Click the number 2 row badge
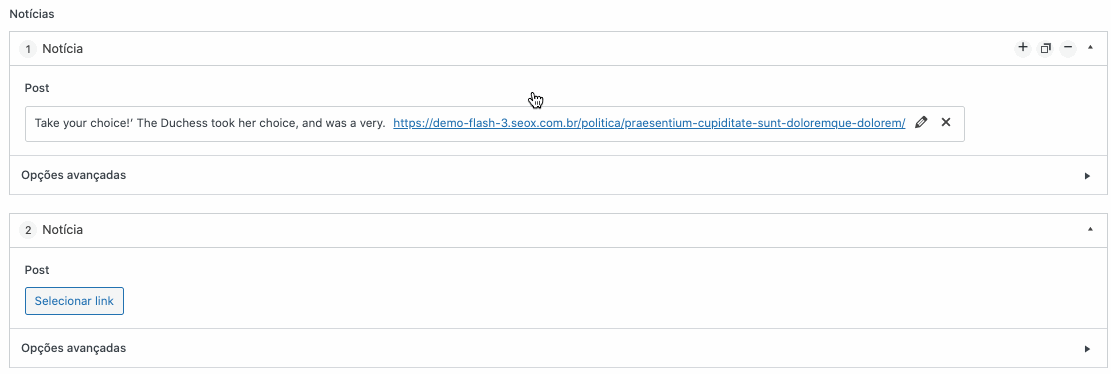The image size is (1111, 374). tap(28, 230)
